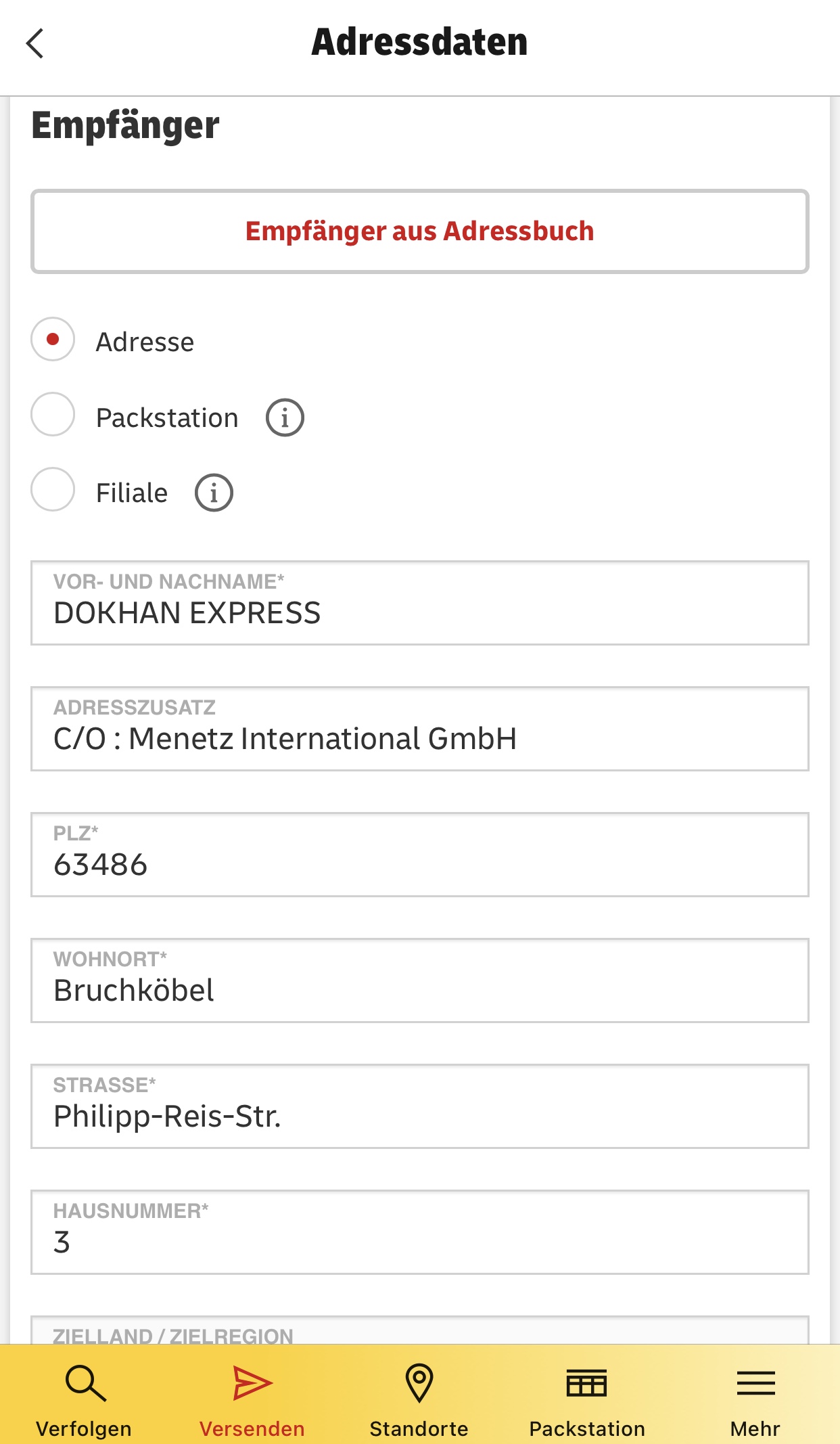Focus the PLZ field with 63486

pos(419,855)
